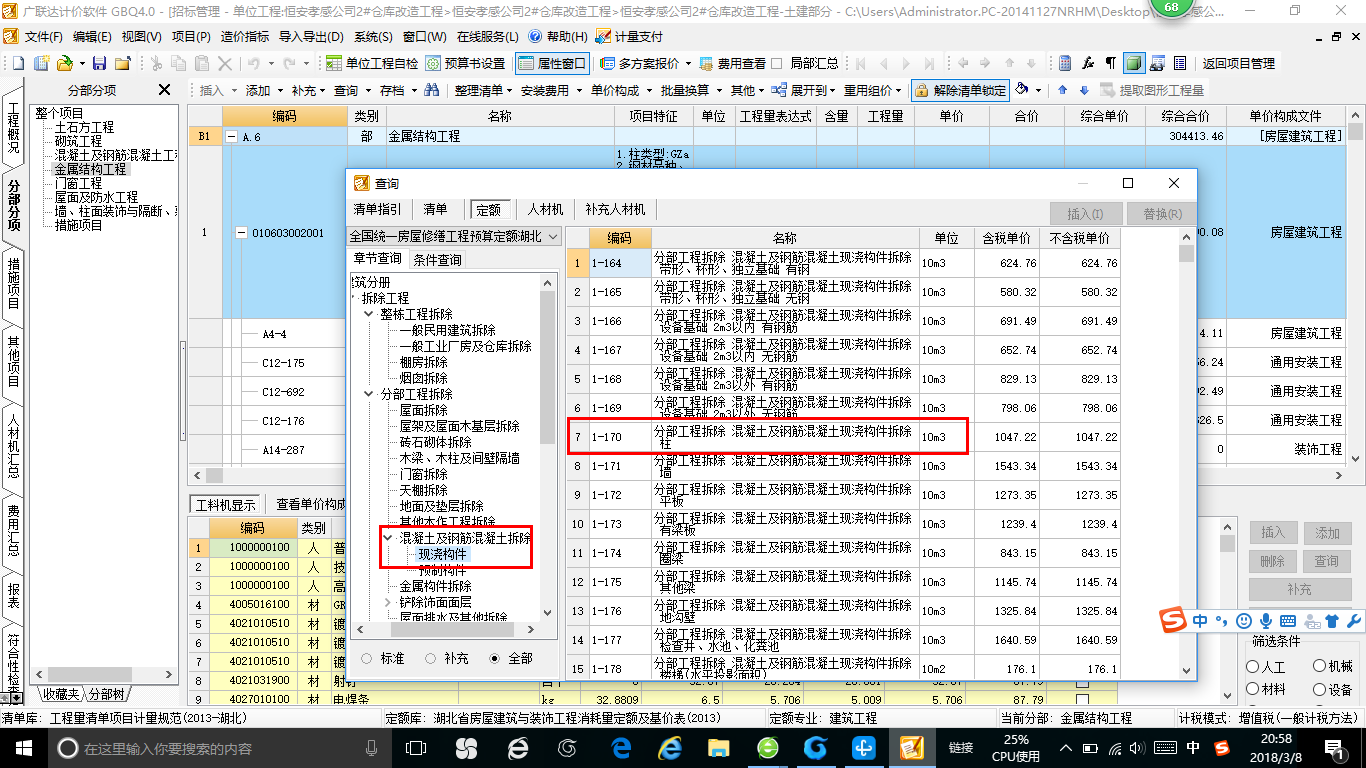Close the 分部分项 side panel with X
The image size is (1366, 768).
tap(165, 90)
